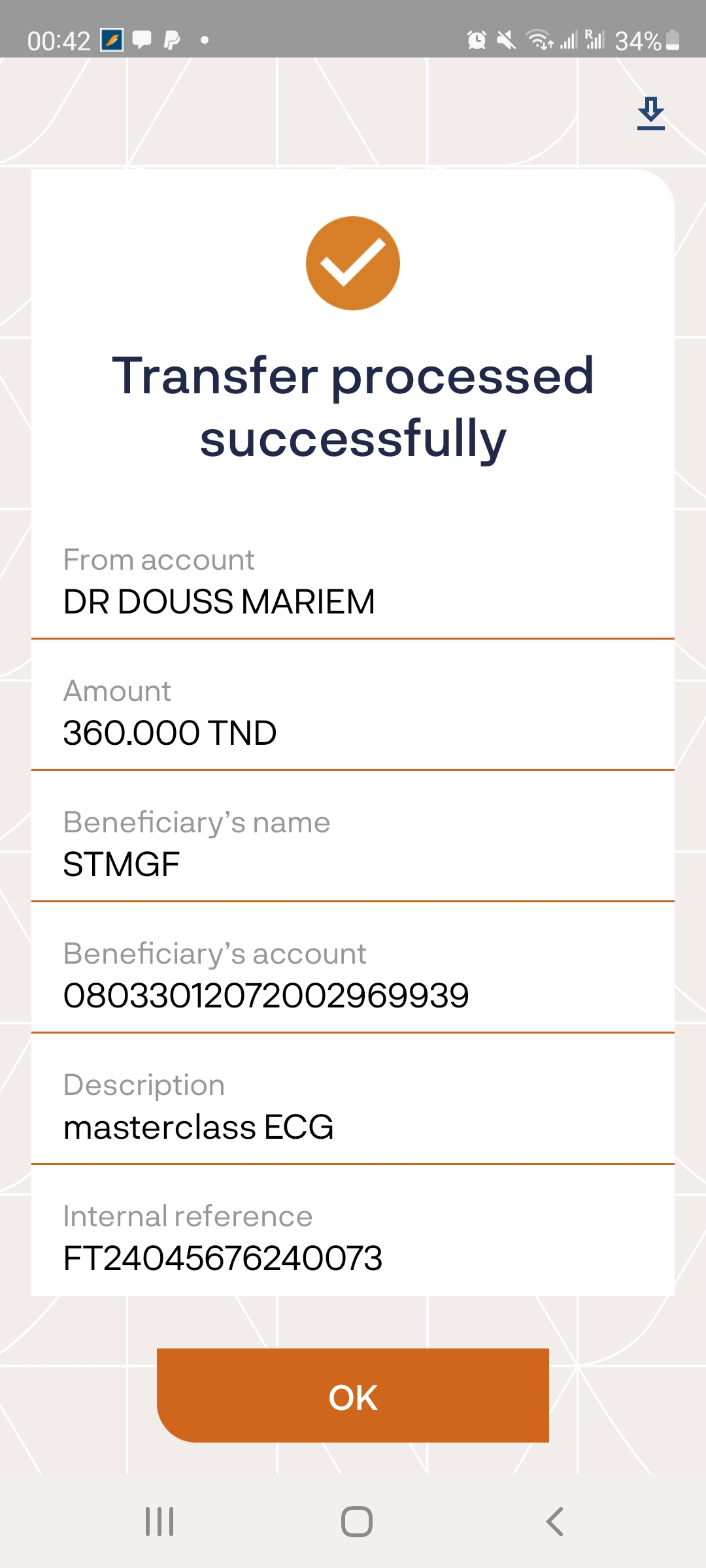Tap the description masterclass ECG
This screenshot has width=706, height=1568.
(199, 1127)
